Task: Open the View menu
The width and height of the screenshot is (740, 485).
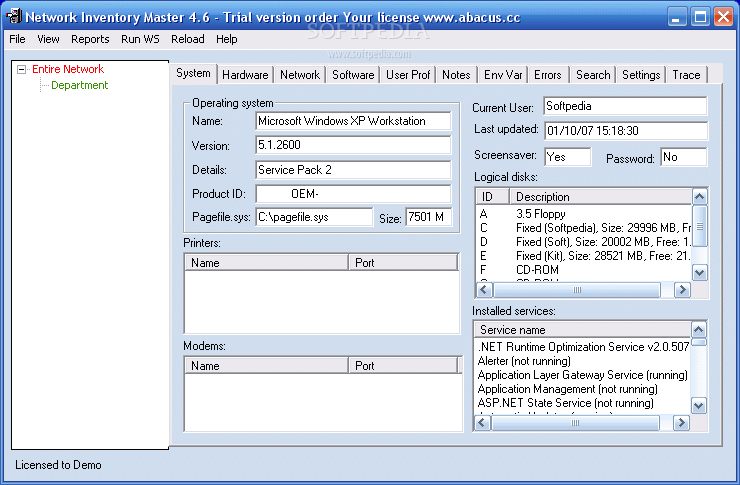Action: click(48, 39)
